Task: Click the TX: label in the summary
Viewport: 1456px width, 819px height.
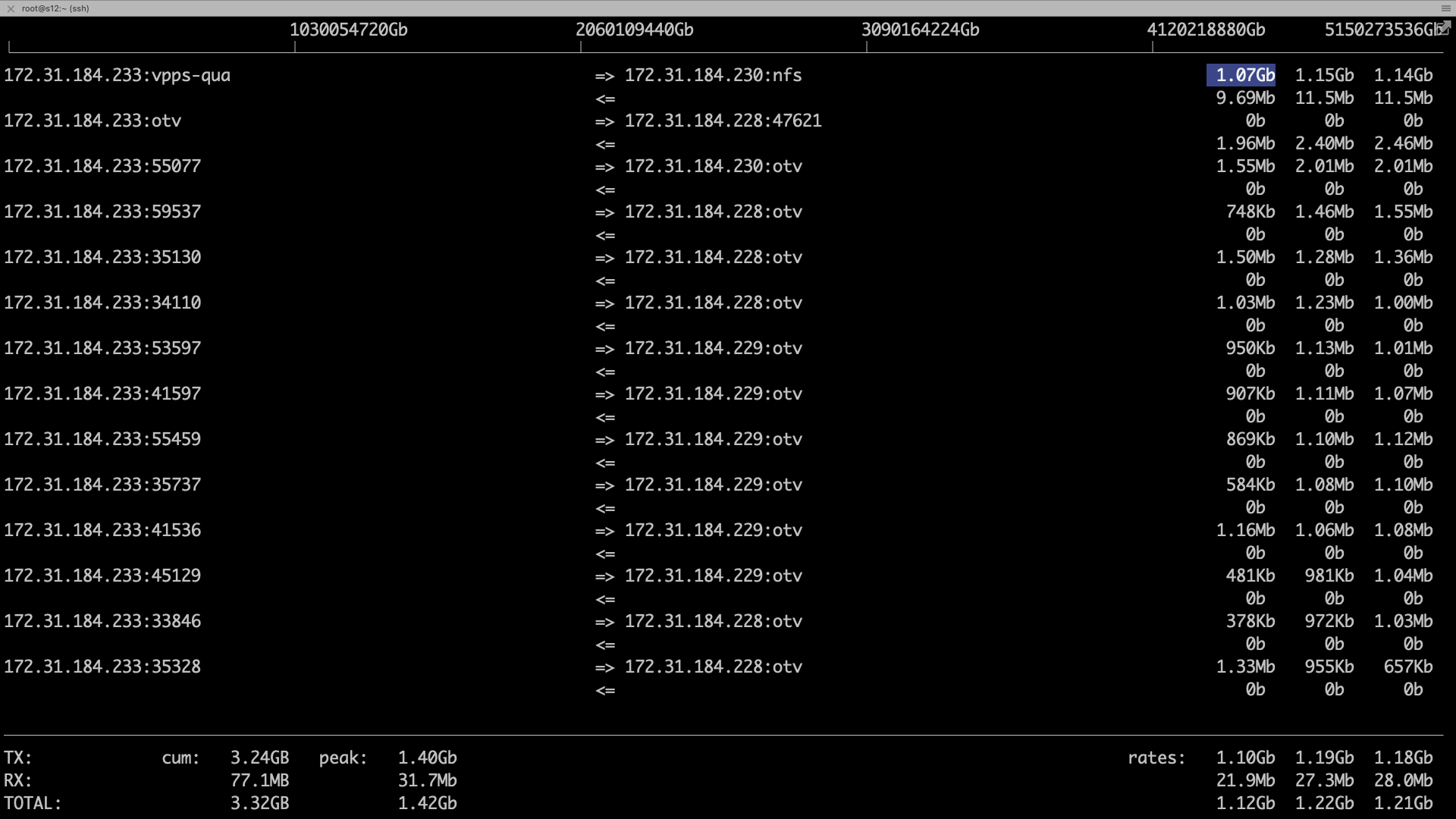Action: click(x=18, y=758)
